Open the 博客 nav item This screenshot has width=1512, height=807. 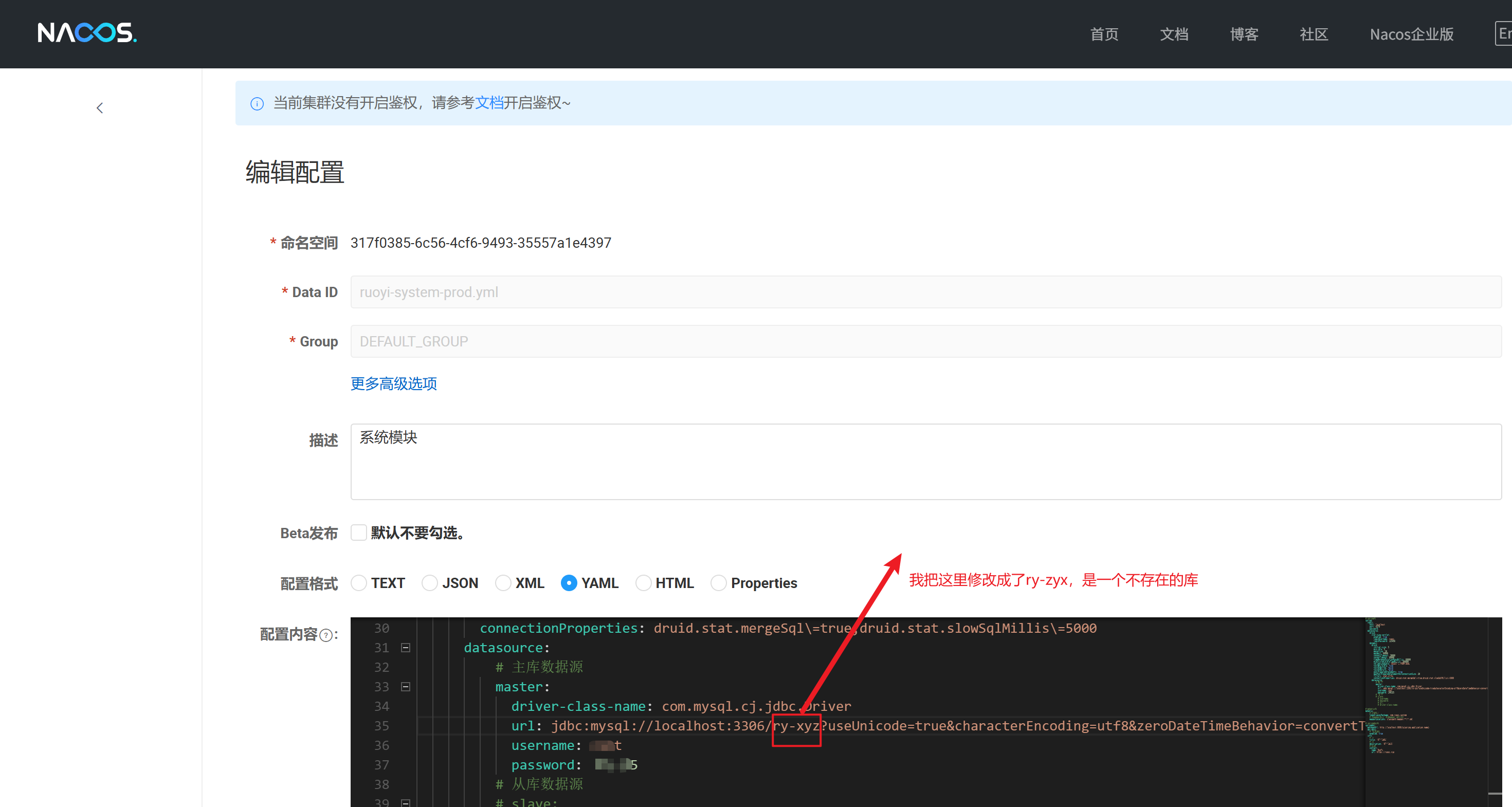point(1244,34)
